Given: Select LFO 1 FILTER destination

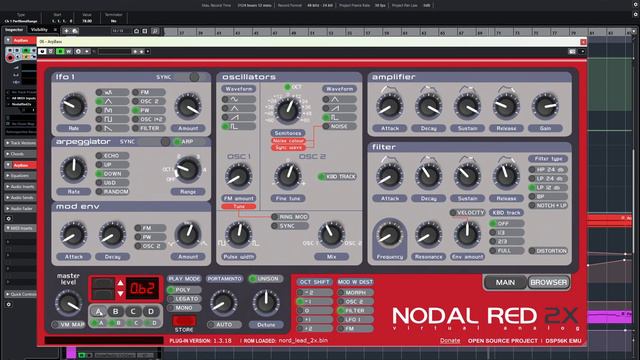Looking at the screenshot, I should 149,128.
